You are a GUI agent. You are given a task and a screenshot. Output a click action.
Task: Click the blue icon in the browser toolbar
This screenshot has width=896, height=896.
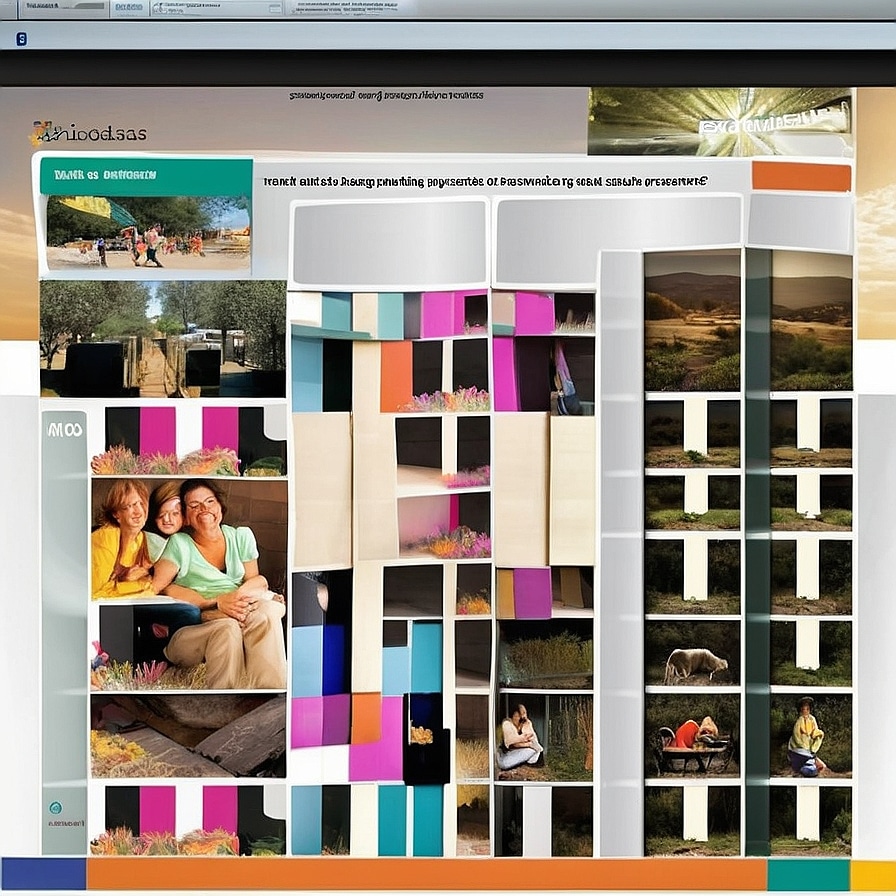[x=22, y=39]
